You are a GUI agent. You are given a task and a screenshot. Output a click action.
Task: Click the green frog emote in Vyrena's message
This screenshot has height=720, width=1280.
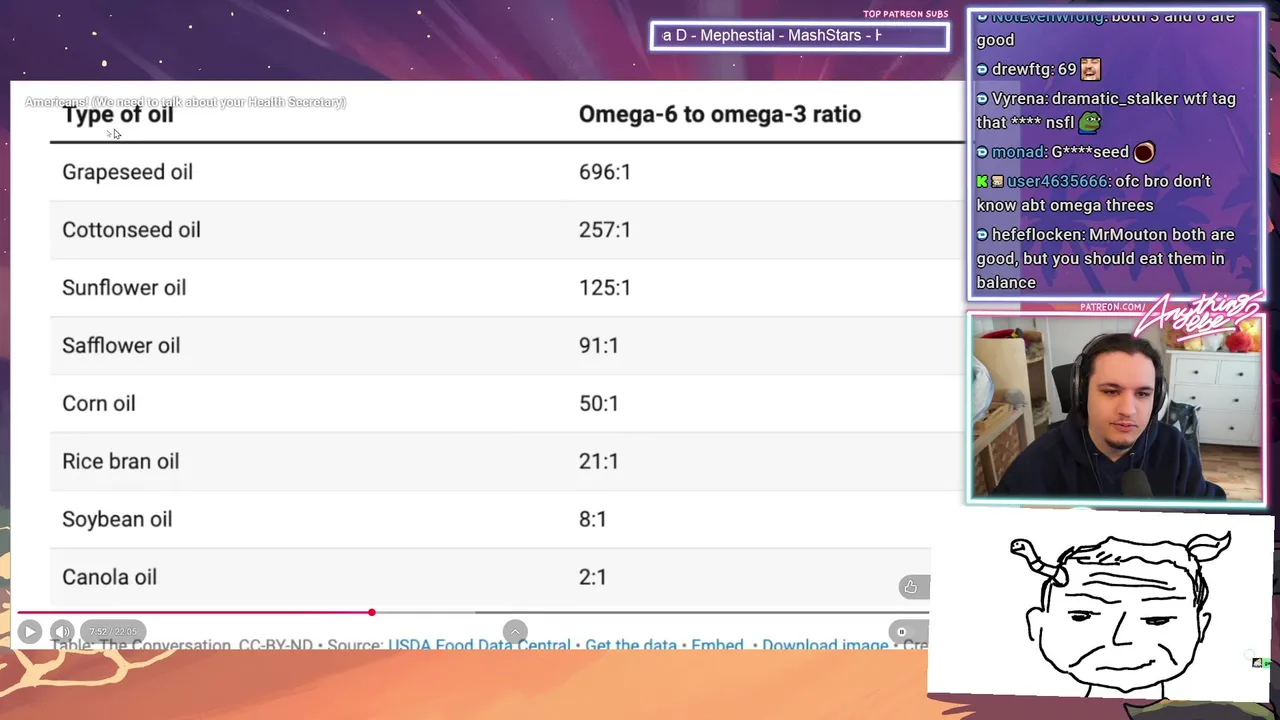(1090, 123)
